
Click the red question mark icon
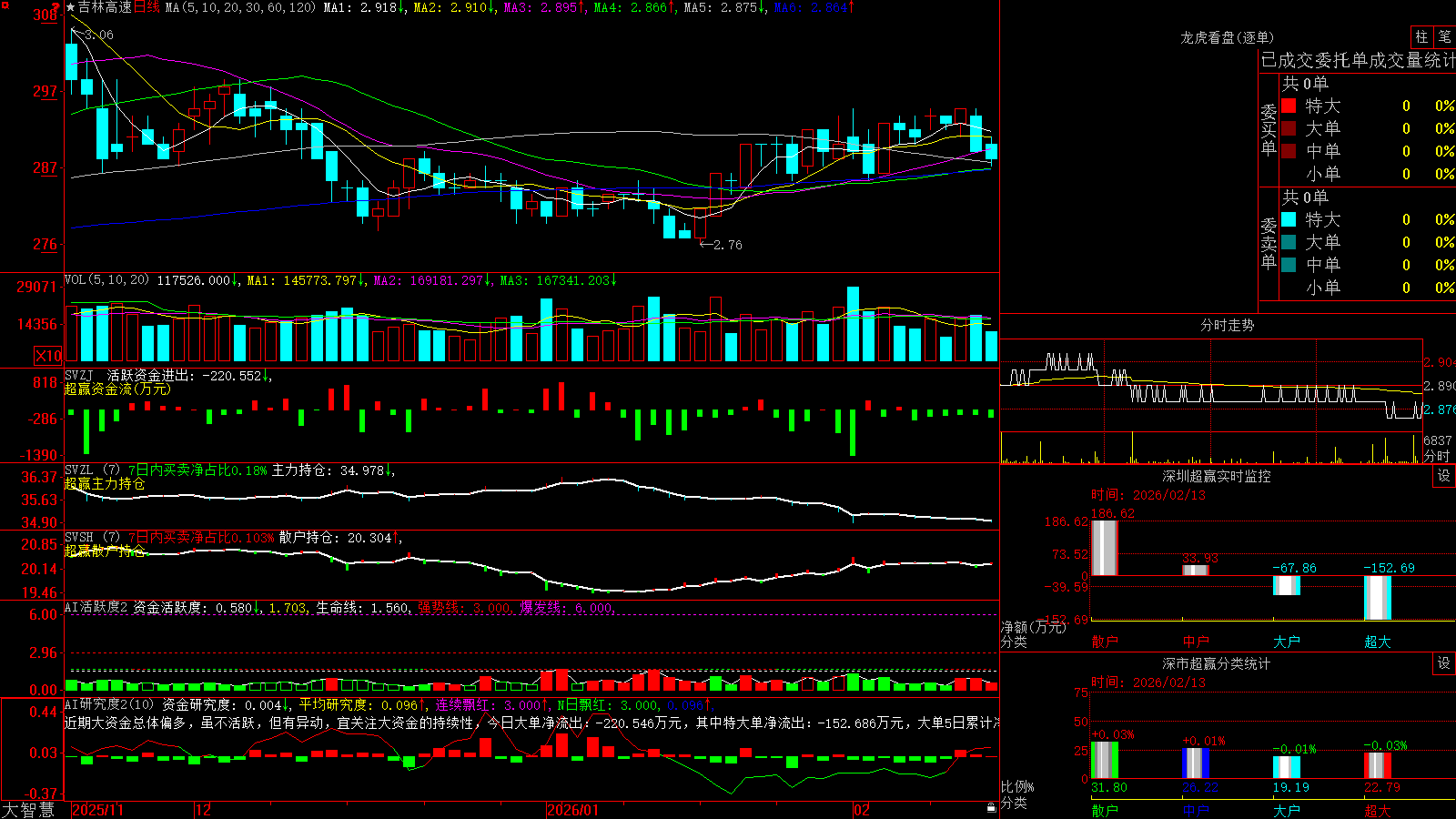[x=56, y=9]
